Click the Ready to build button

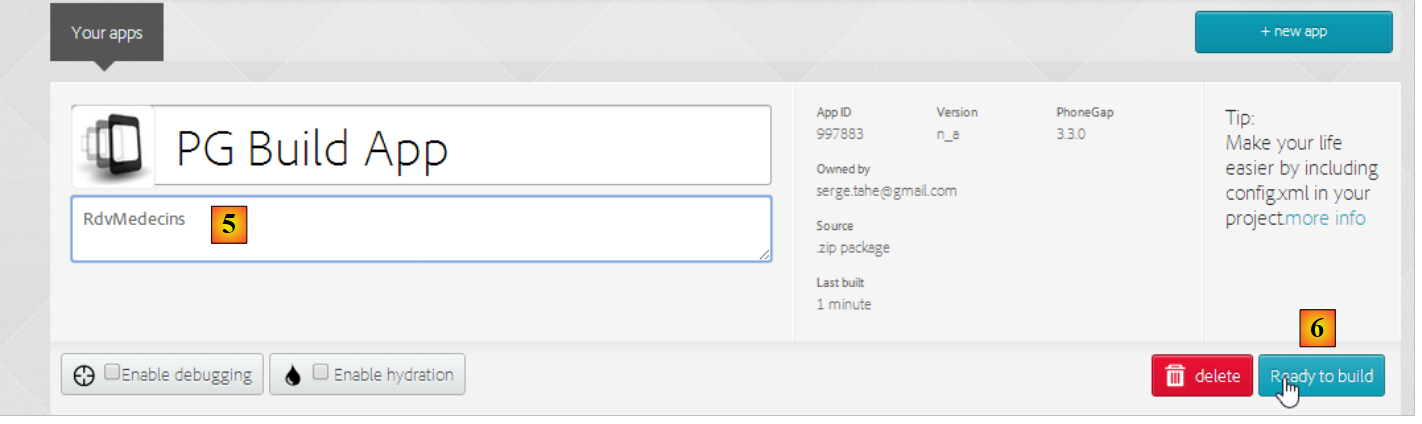[1321, 376]
